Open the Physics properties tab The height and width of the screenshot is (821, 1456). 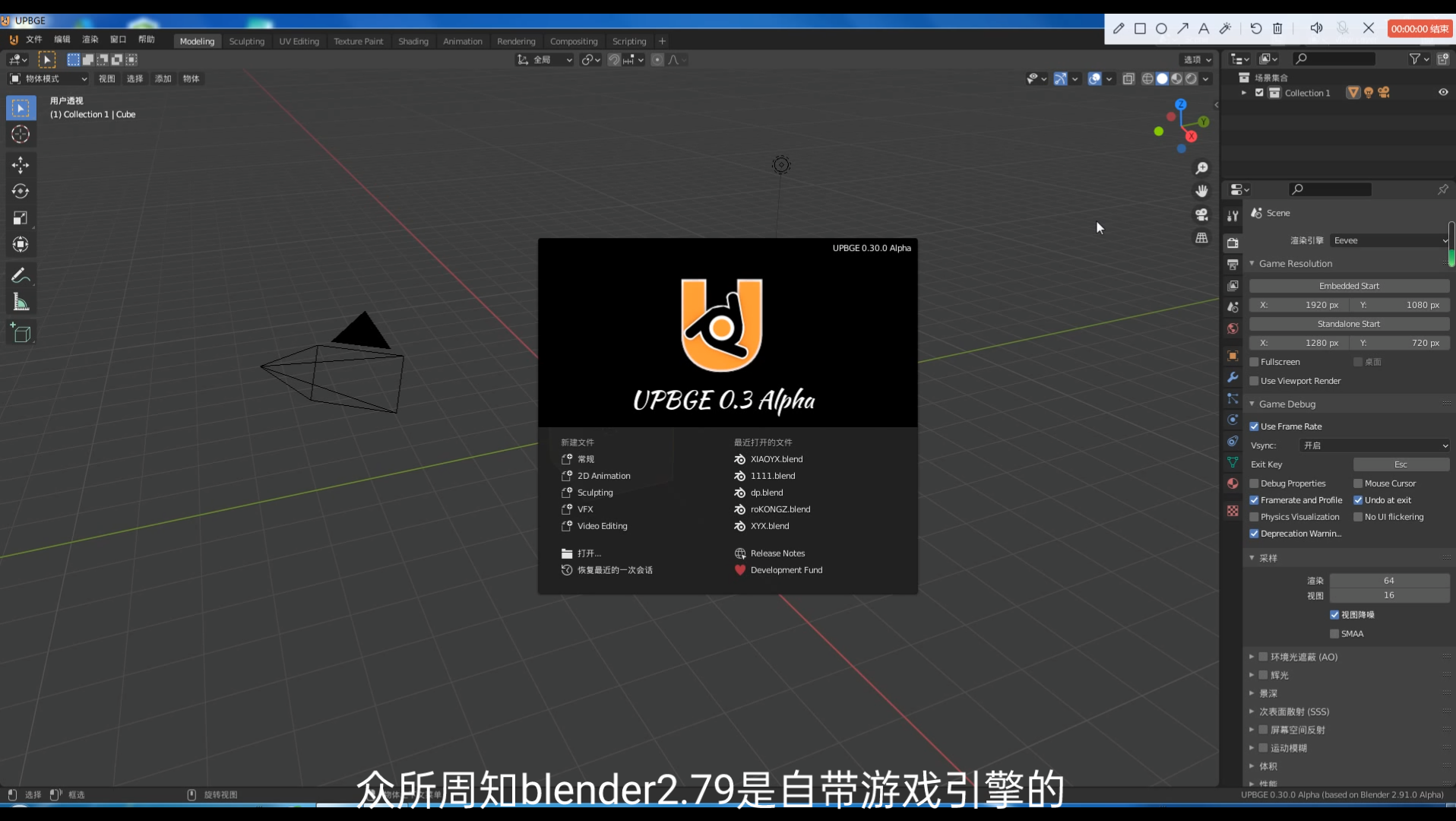(1232, 420)
